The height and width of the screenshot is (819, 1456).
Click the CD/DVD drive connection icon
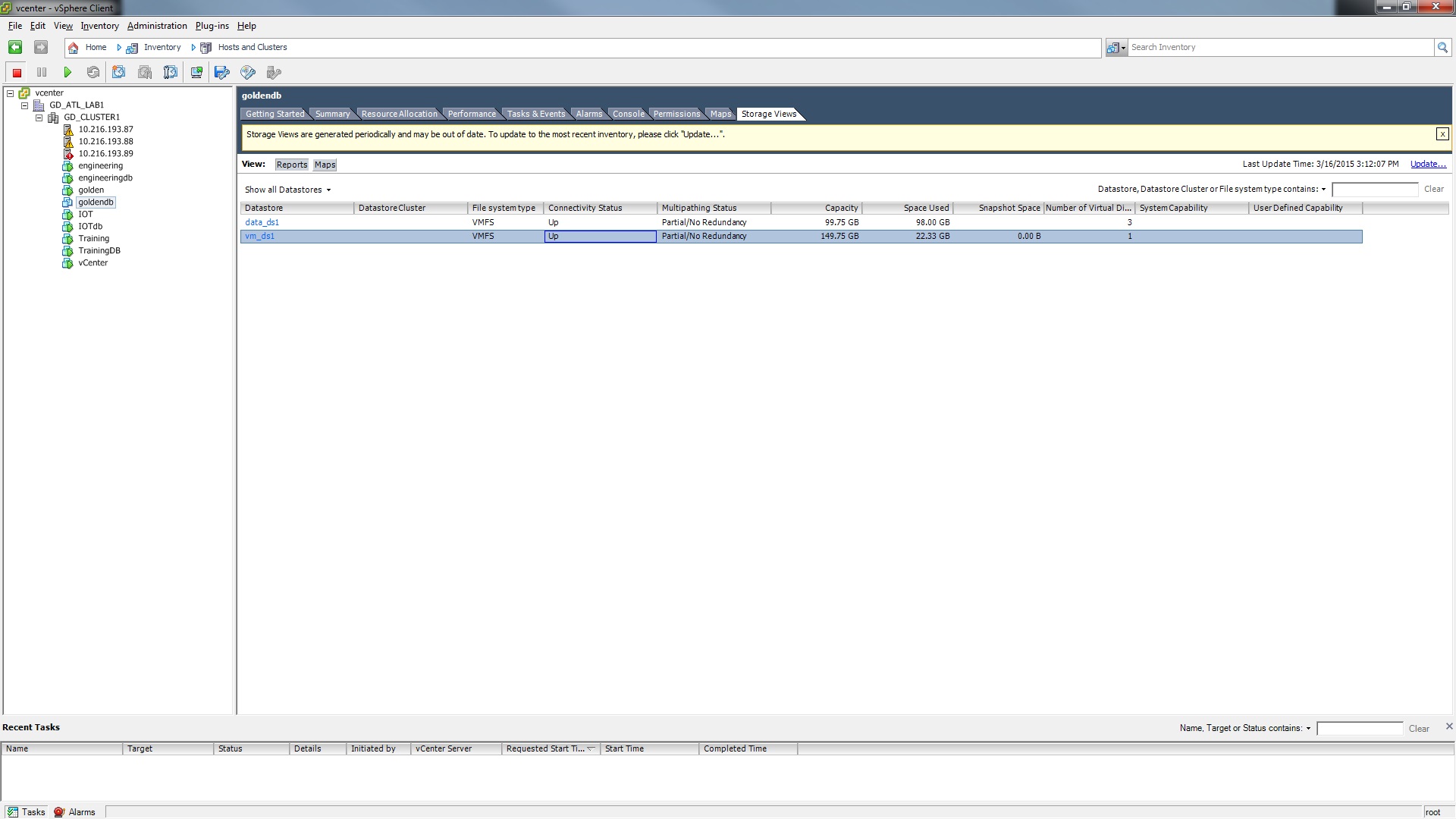coord(248,73)
